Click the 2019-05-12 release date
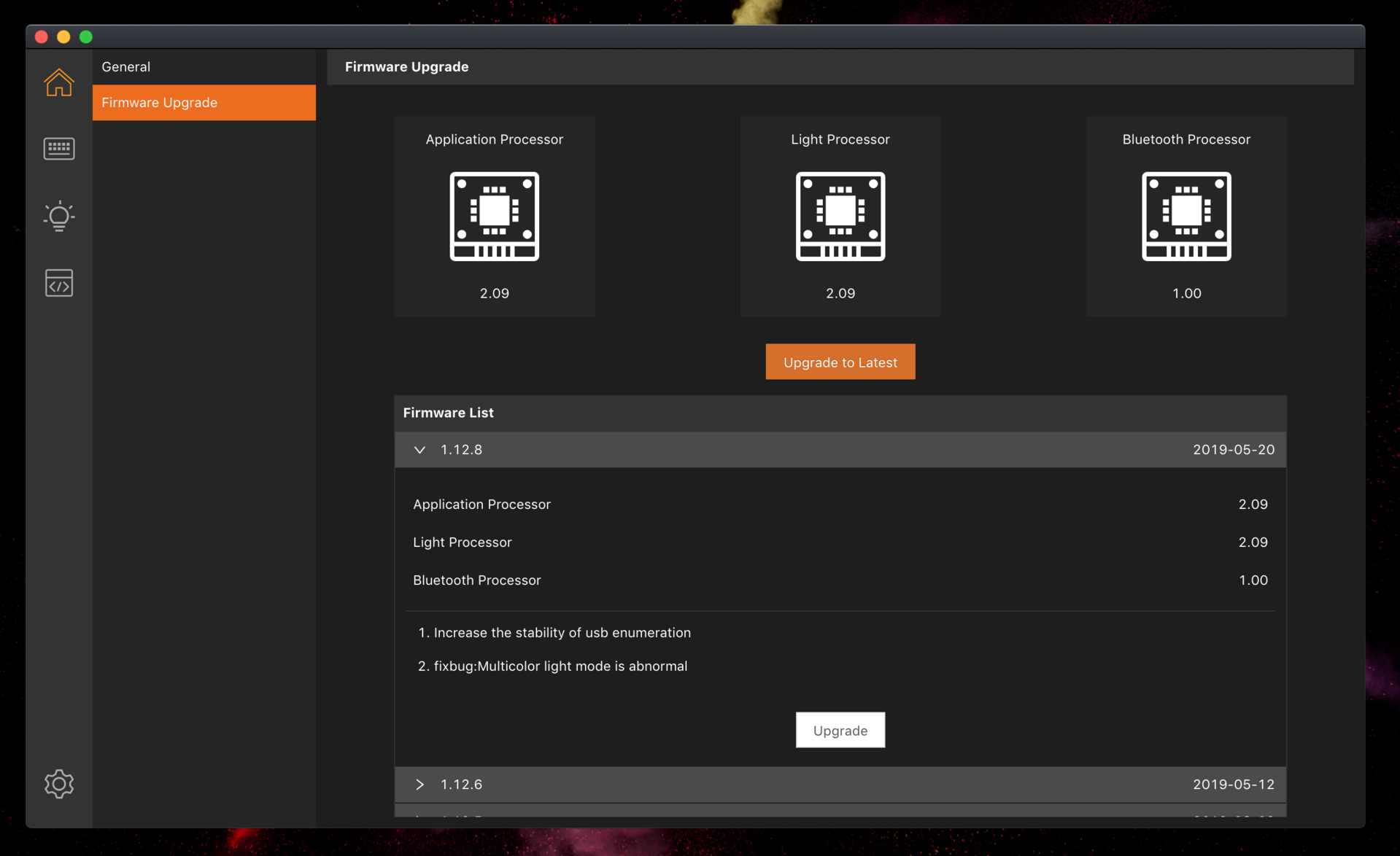The image size is (1400, 856). 1234,785
